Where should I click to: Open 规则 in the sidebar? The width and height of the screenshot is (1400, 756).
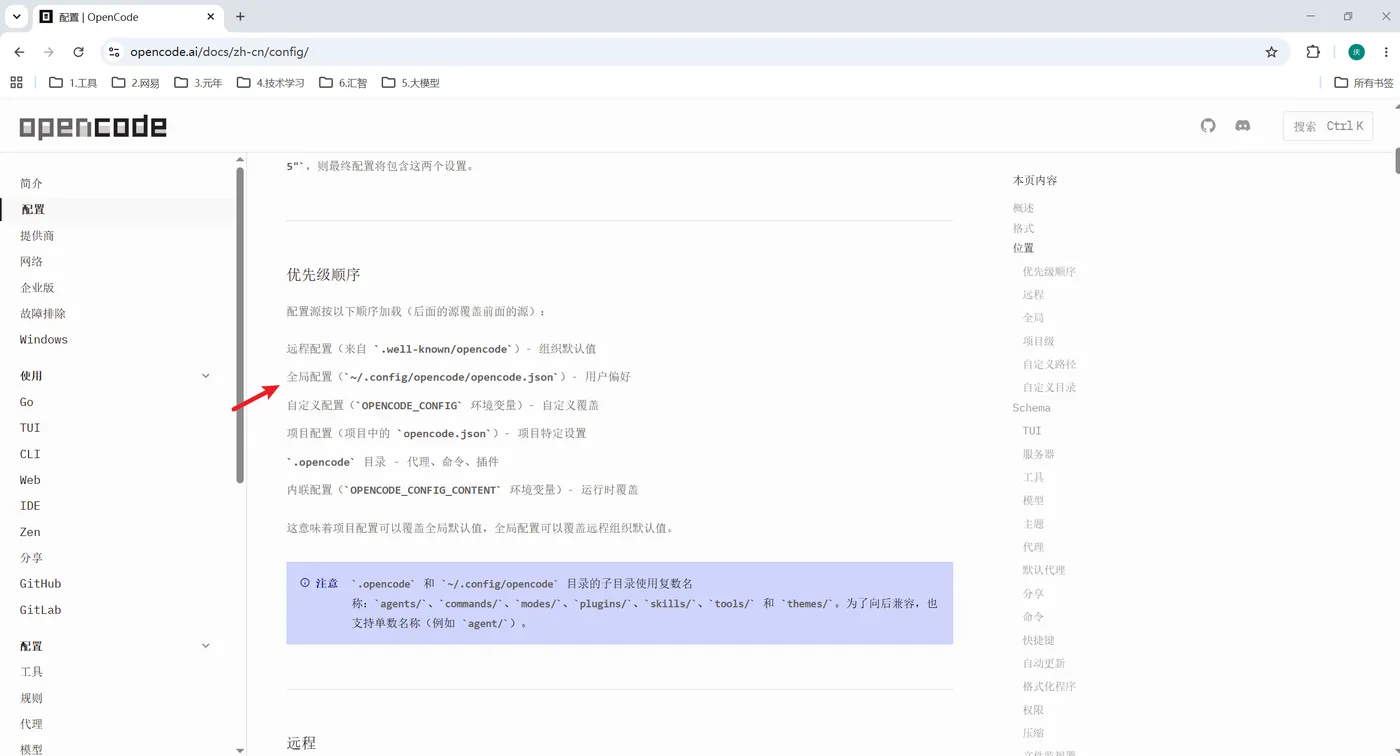32,698
